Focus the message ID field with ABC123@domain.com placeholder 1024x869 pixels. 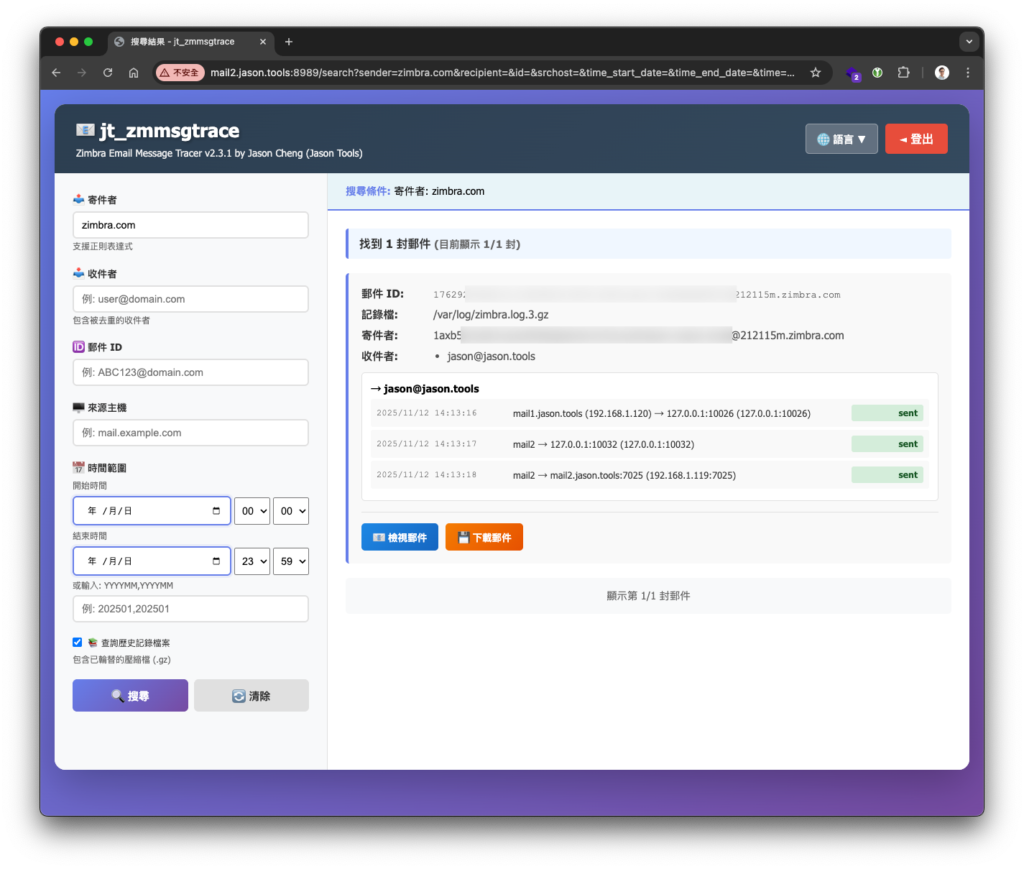coord(191,372)
